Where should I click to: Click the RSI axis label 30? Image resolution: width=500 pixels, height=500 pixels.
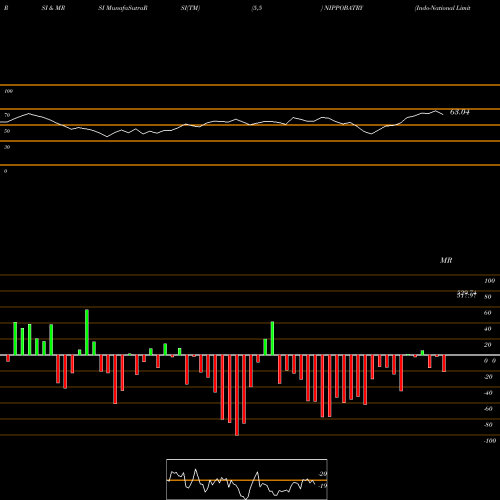click(7, 147)
